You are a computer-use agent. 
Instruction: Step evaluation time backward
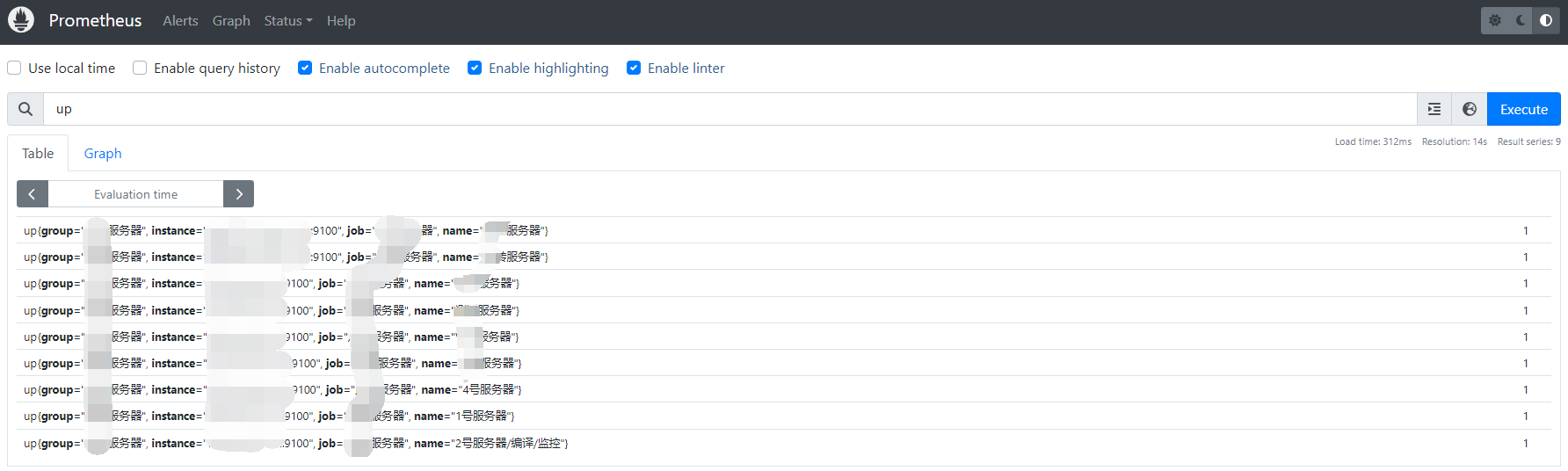pyautogui.click(x=33, y=194)
